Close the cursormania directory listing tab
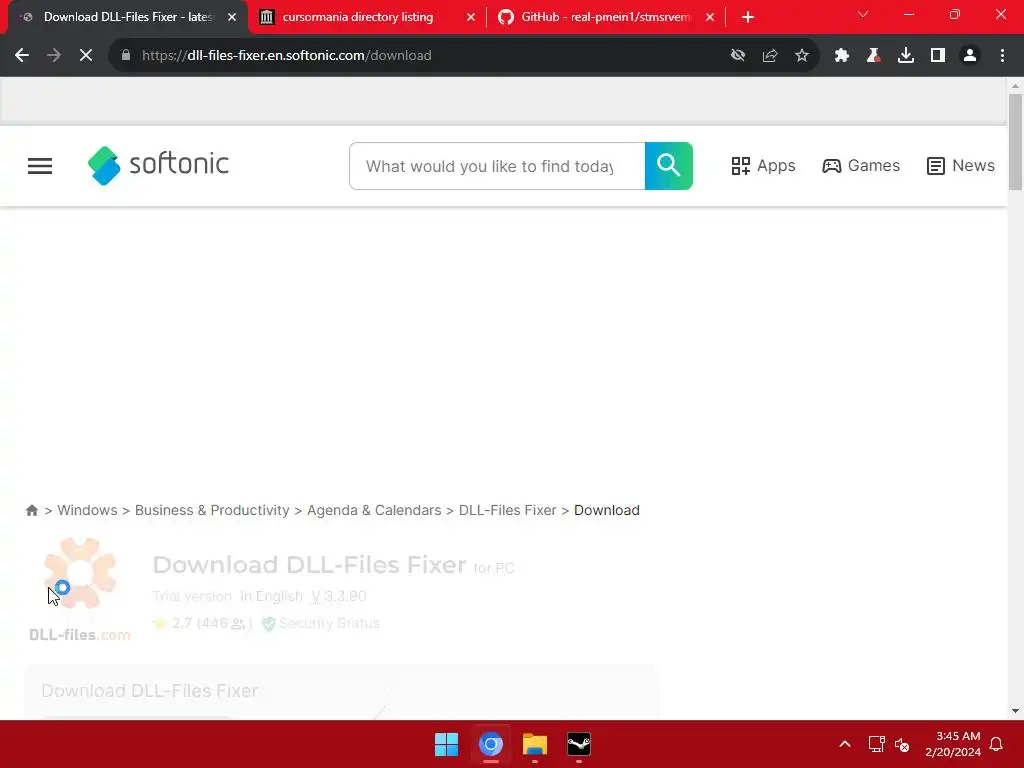The image size is (1024, 768). pos(471,17)
